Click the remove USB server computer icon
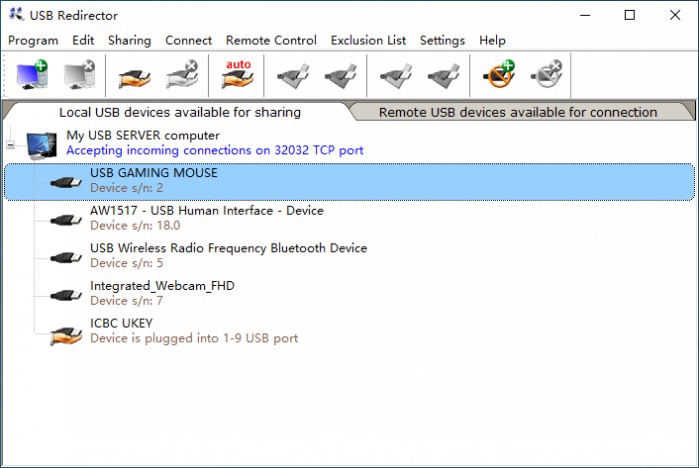 pos(79,74)
